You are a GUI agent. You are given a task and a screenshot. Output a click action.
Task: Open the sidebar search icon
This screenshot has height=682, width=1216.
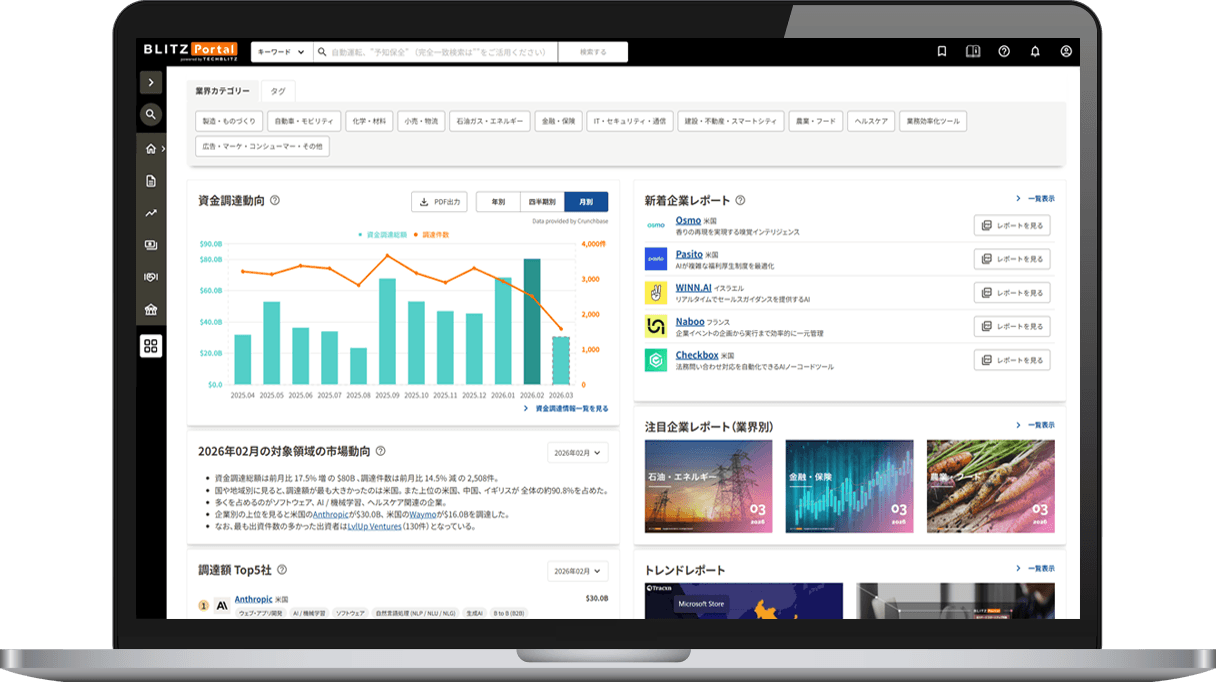[151, 114]
